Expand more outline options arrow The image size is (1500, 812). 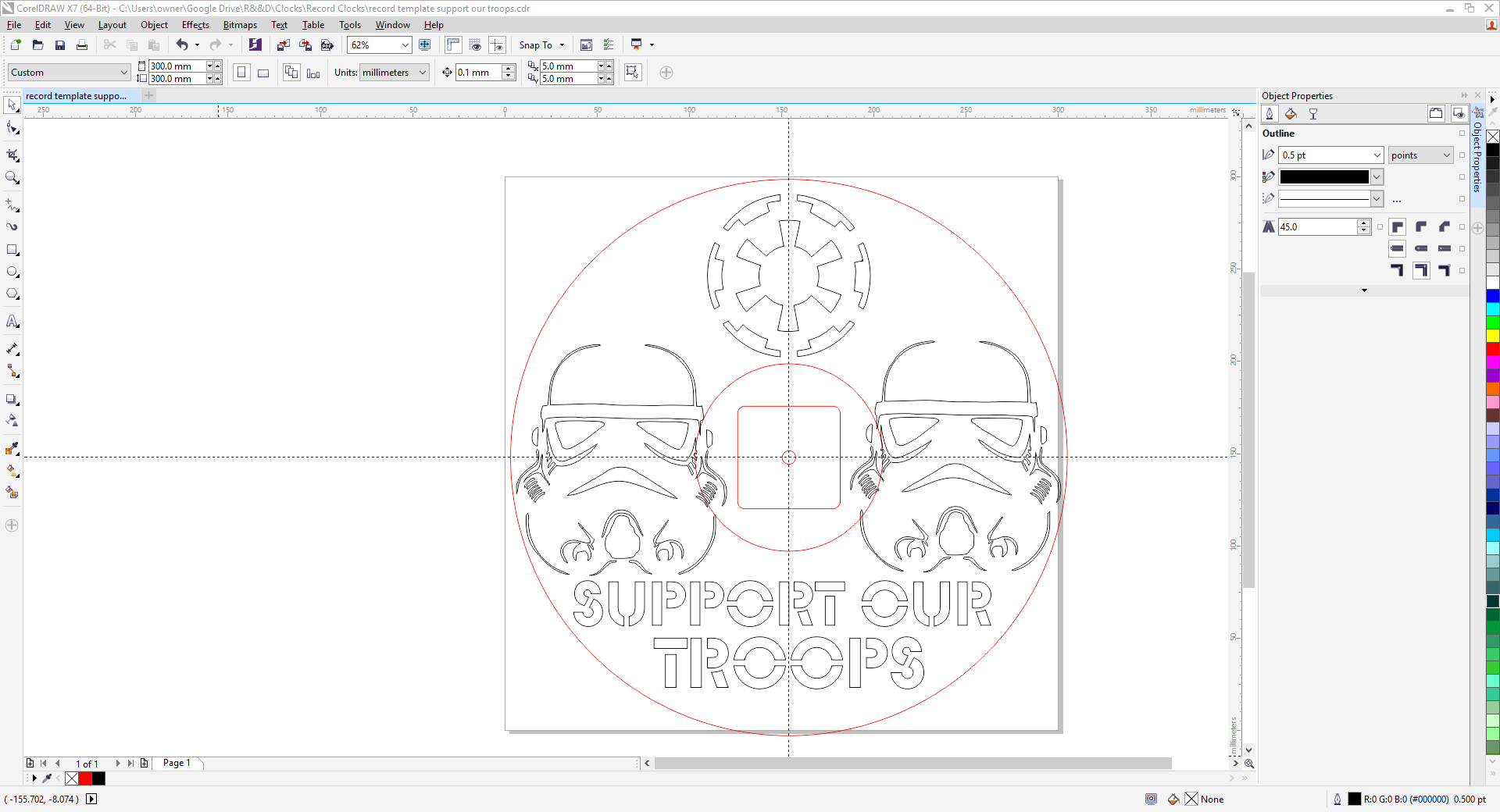1365,290
